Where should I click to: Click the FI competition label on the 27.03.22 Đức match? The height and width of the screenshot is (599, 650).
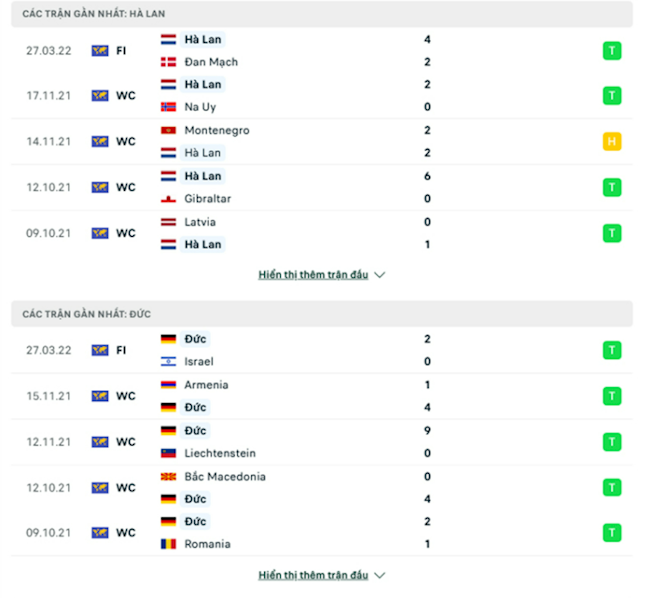point(121,350)
